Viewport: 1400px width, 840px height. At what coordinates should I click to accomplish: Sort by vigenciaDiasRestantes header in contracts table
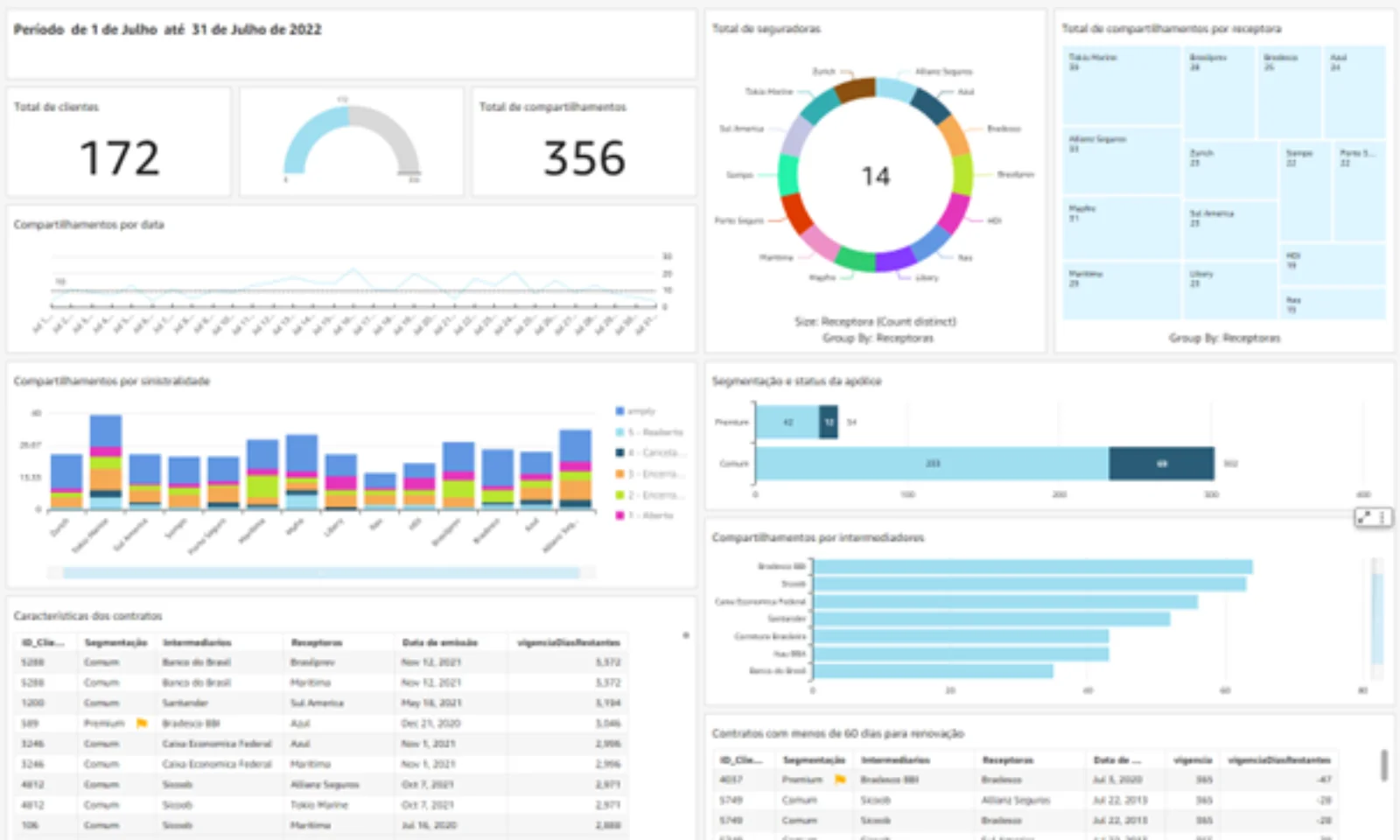coord(568,643)
